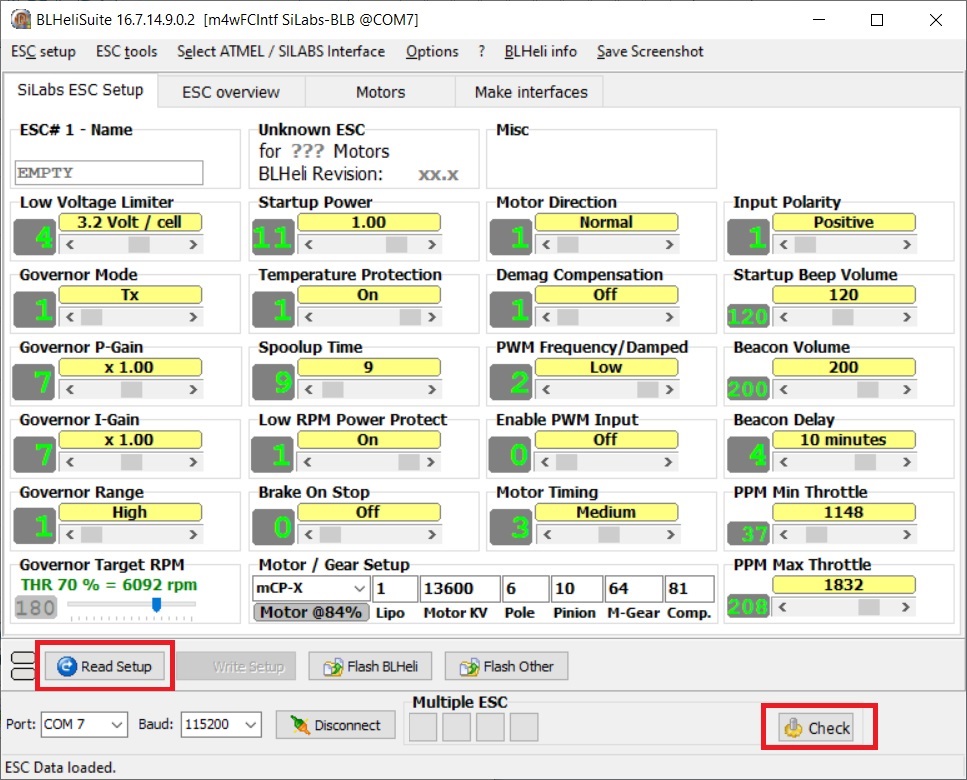Open the COM 7 port dropdown

(84, 725)
